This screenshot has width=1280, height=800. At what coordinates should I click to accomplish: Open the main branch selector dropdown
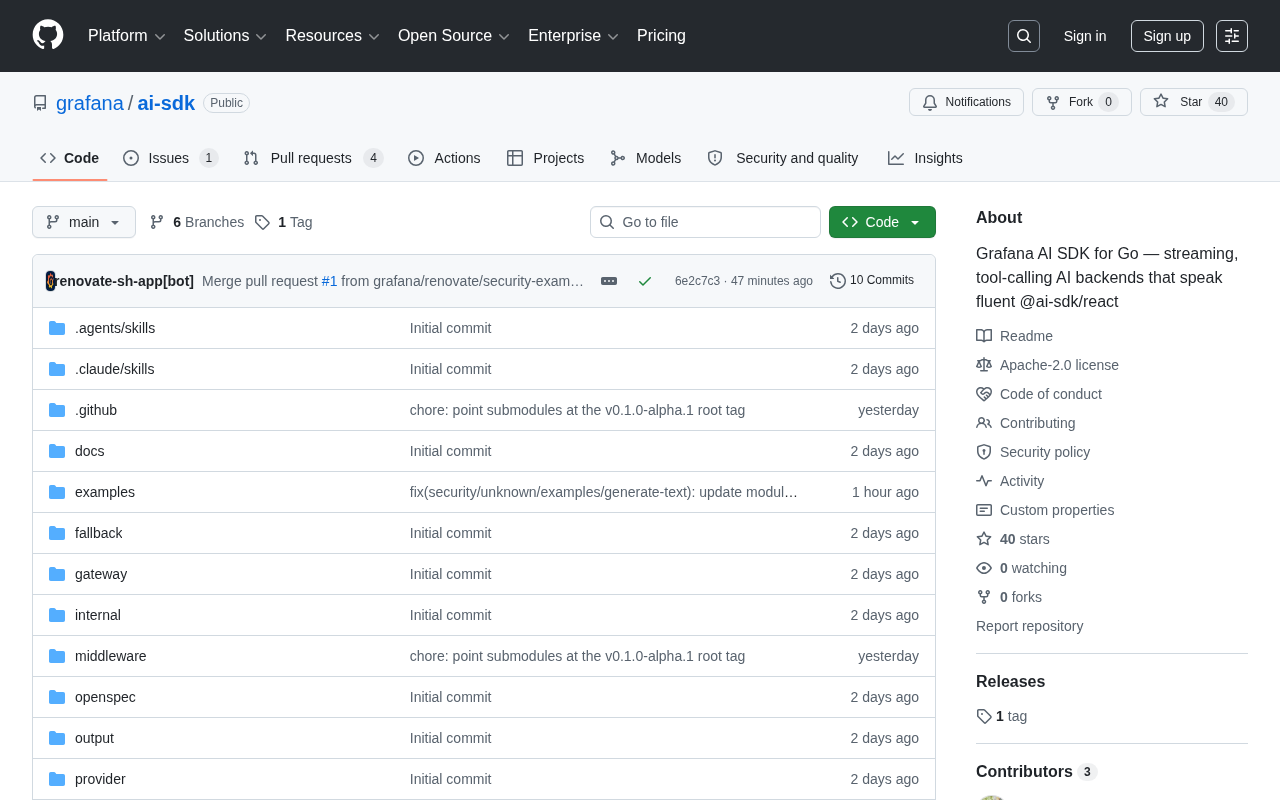coord(84,222)
